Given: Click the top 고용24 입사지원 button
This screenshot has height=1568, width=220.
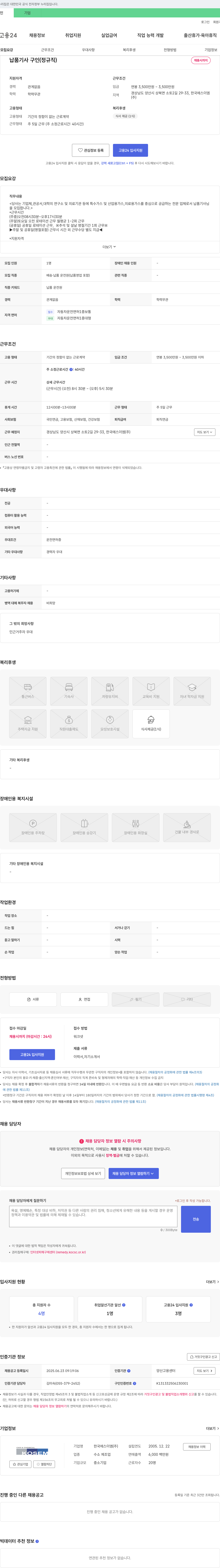Looking at the screenshot, I should [x=130, y=150].
